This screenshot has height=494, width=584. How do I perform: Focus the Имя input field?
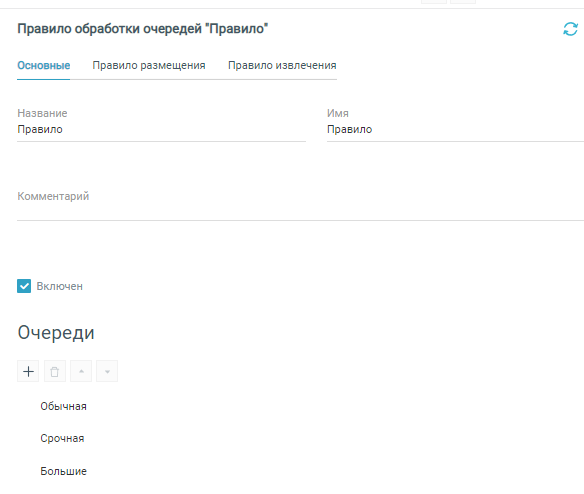[455, 130]
